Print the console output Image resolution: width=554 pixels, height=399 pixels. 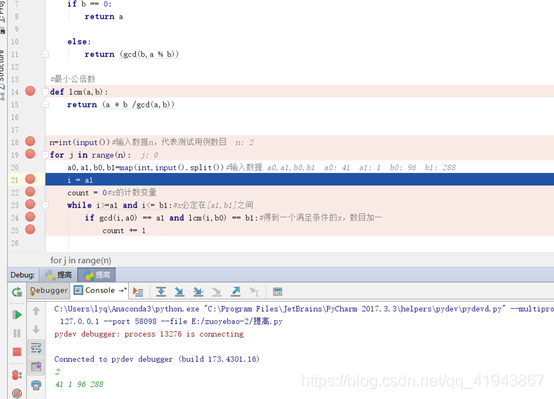click(x=36, y=385)
